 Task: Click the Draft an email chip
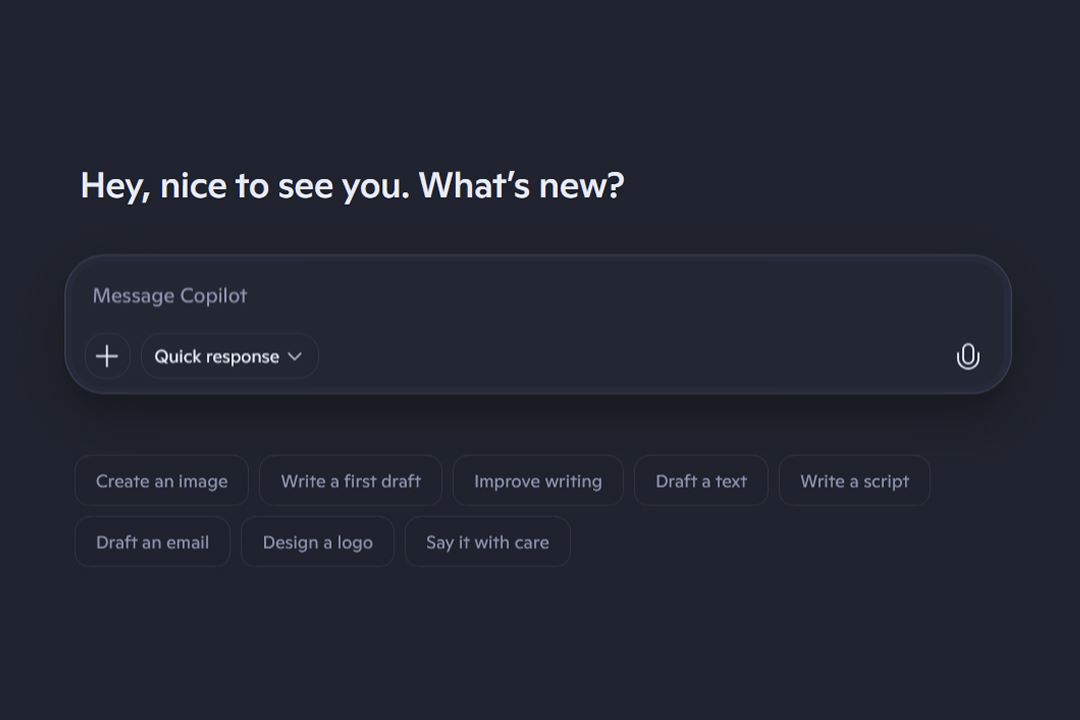pos(152,542)
